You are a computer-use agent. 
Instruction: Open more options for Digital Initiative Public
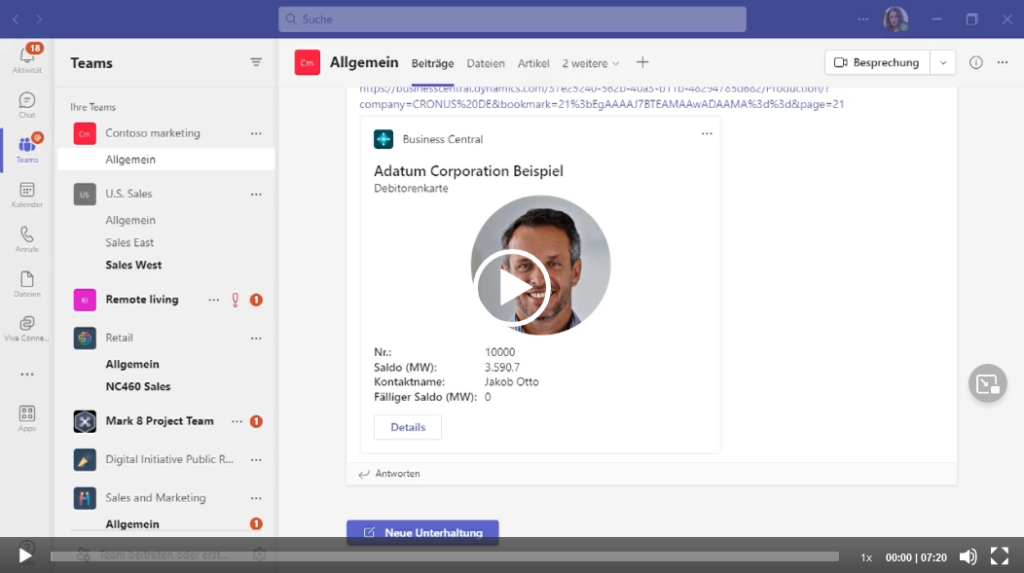click(x=256, y=460)
